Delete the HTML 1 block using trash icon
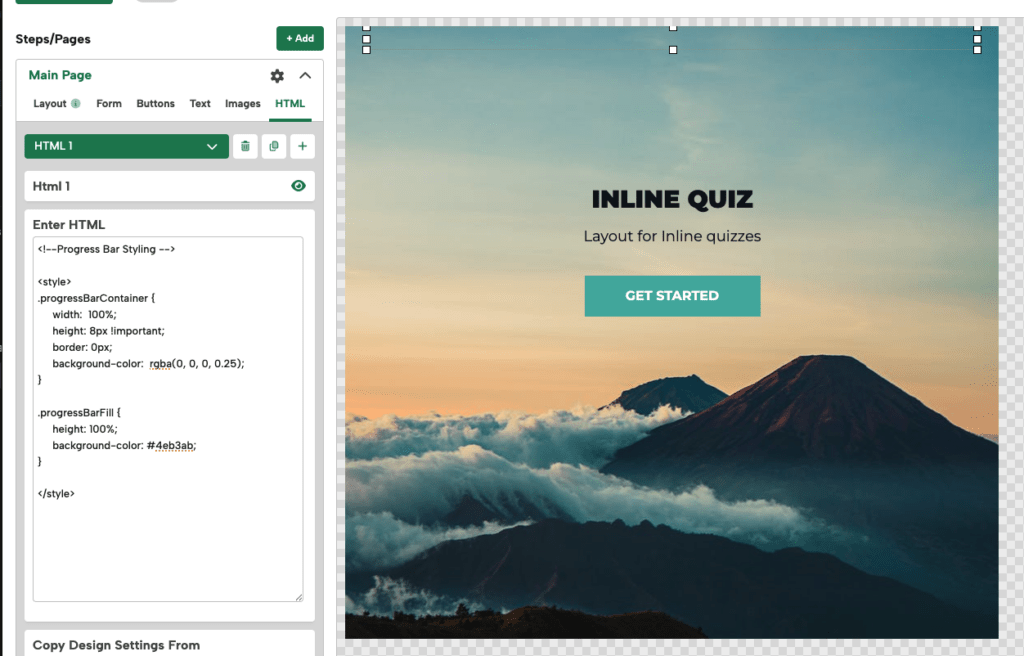 tap(245, 146)
